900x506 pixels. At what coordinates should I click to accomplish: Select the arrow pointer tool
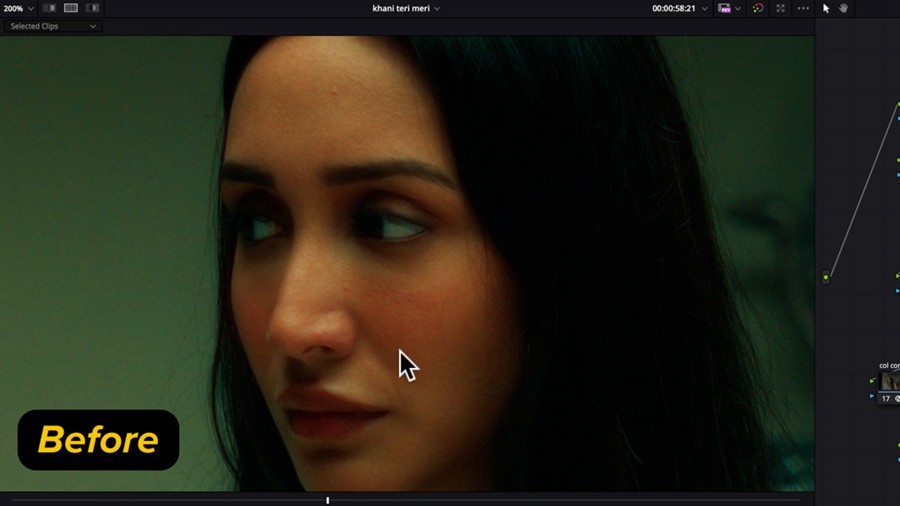tap(826, 8)
